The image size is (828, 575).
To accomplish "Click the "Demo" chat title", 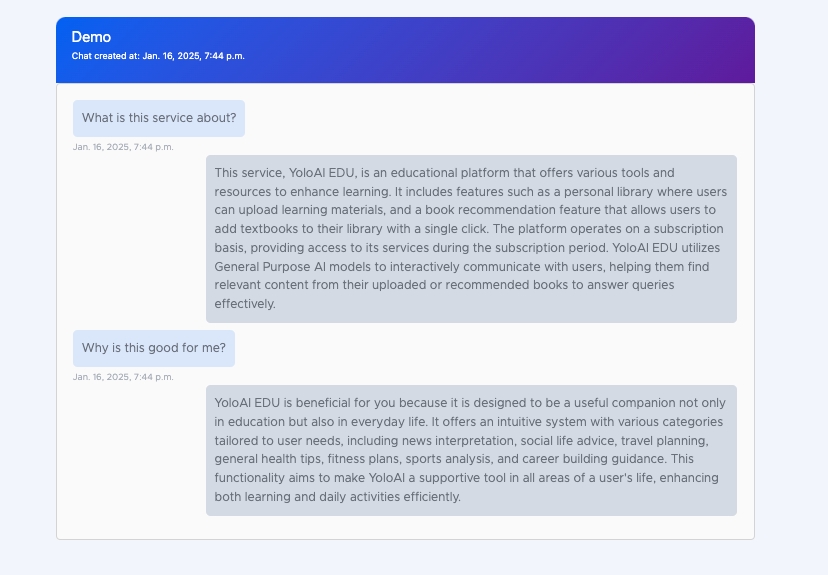I will click(x=91, y=37).
